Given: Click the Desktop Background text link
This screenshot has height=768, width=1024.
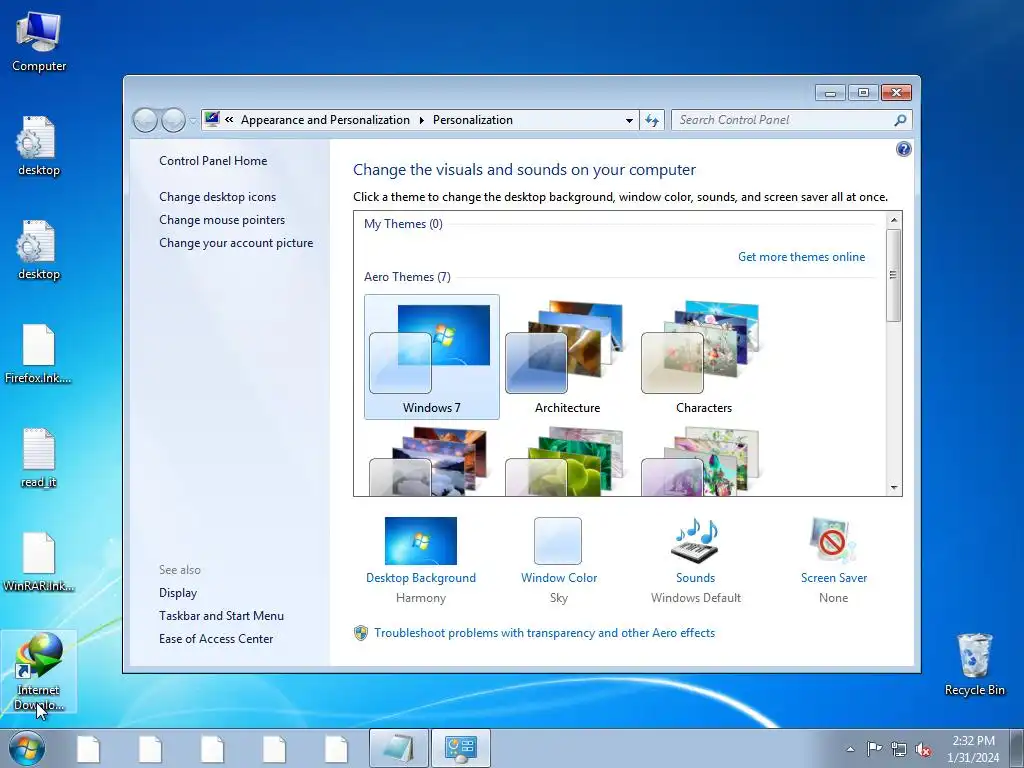Looking at the screenshot, I should tap(421, 578).
